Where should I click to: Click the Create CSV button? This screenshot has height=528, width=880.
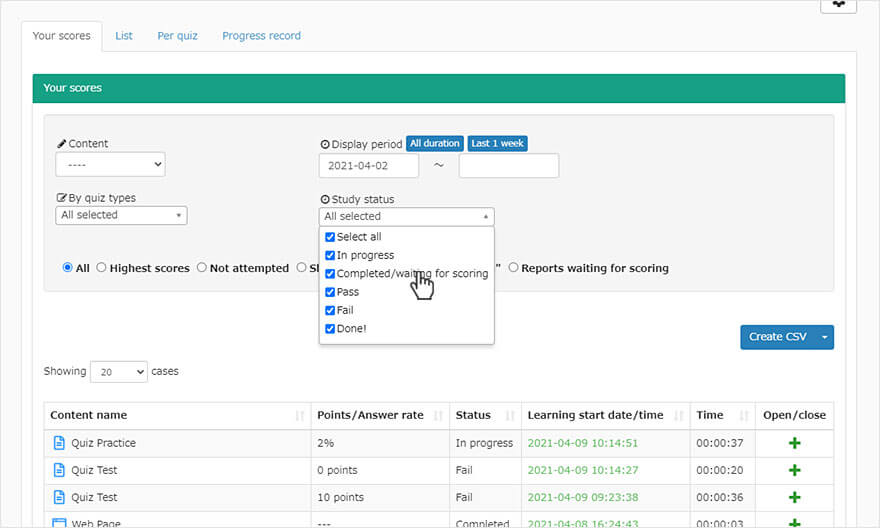pos(777,337)
